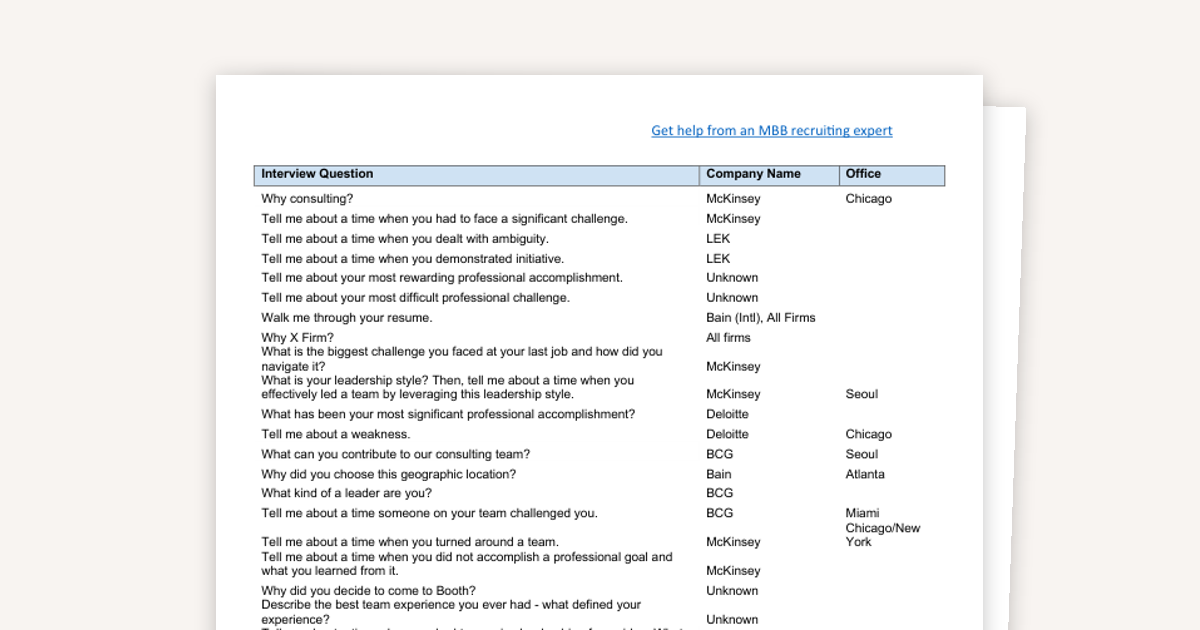
Task: Select the Unknown cell in the Booth row
Action: [732, 591]
